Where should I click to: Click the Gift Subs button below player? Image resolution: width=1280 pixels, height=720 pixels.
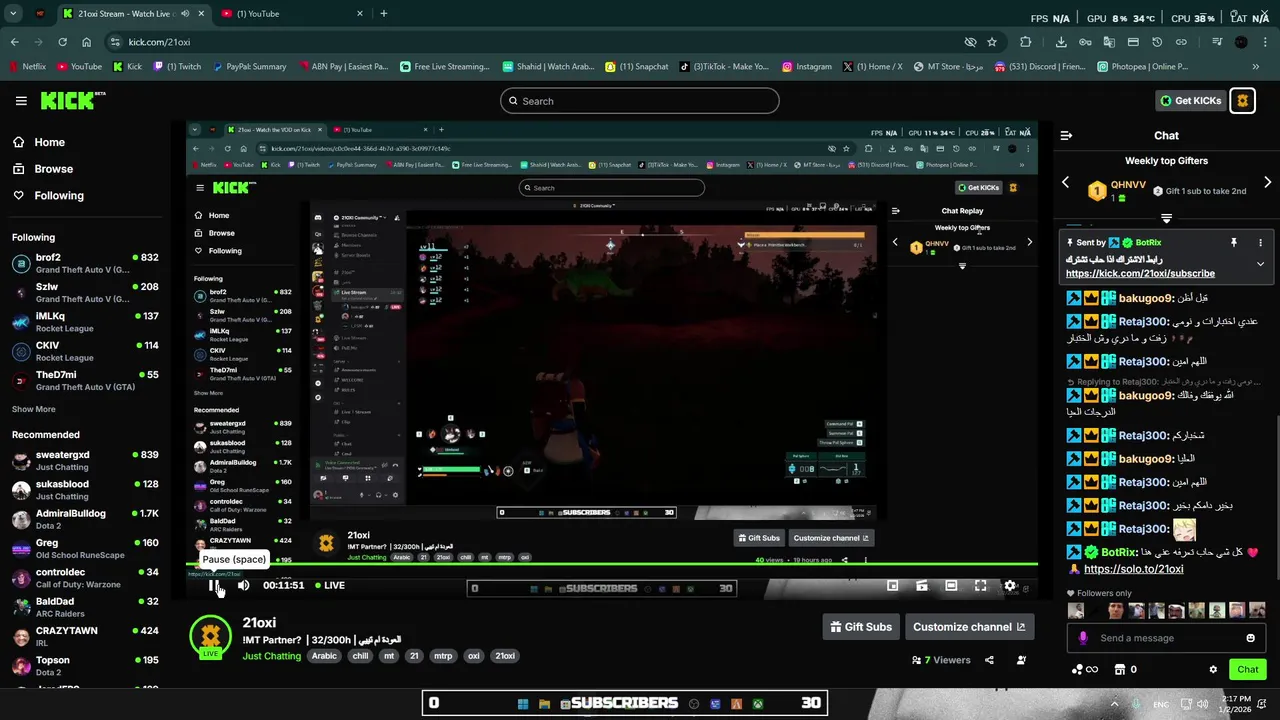click(x=861, y=627)
